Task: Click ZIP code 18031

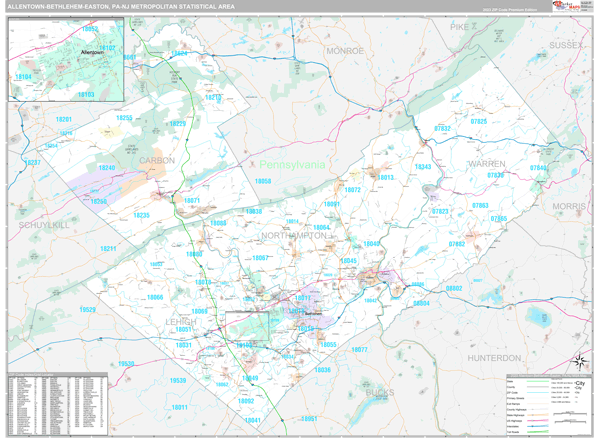Action: tap(183, 345)
